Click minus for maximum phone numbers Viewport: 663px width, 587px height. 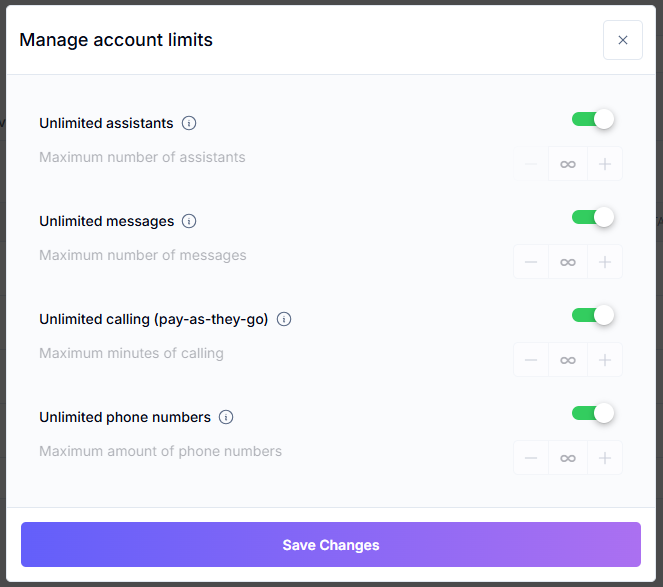click(531, 458)
